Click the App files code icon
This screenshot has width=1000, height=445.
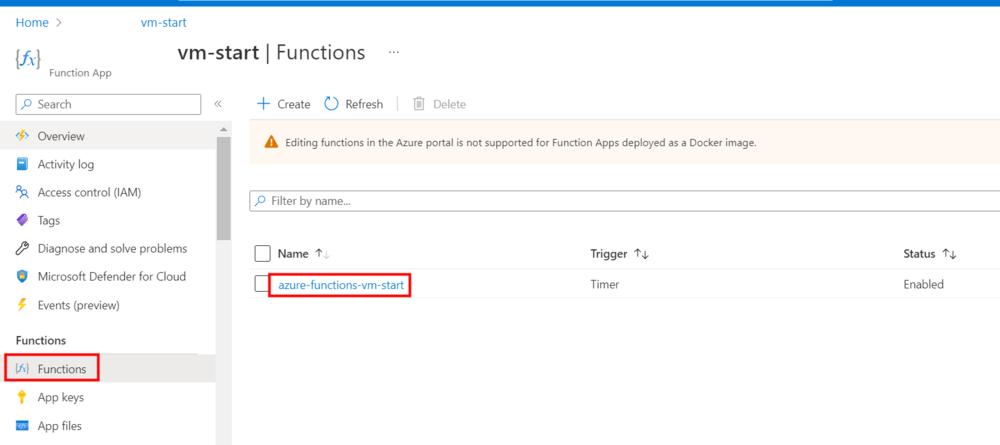(x=22, y=425)
